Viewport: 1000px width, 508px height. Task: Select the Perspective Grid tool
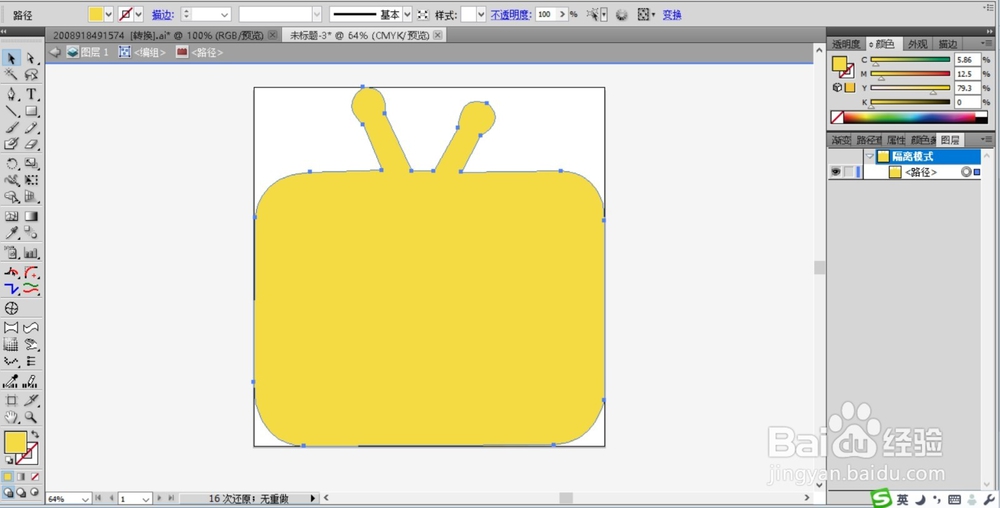click(31, 197)
